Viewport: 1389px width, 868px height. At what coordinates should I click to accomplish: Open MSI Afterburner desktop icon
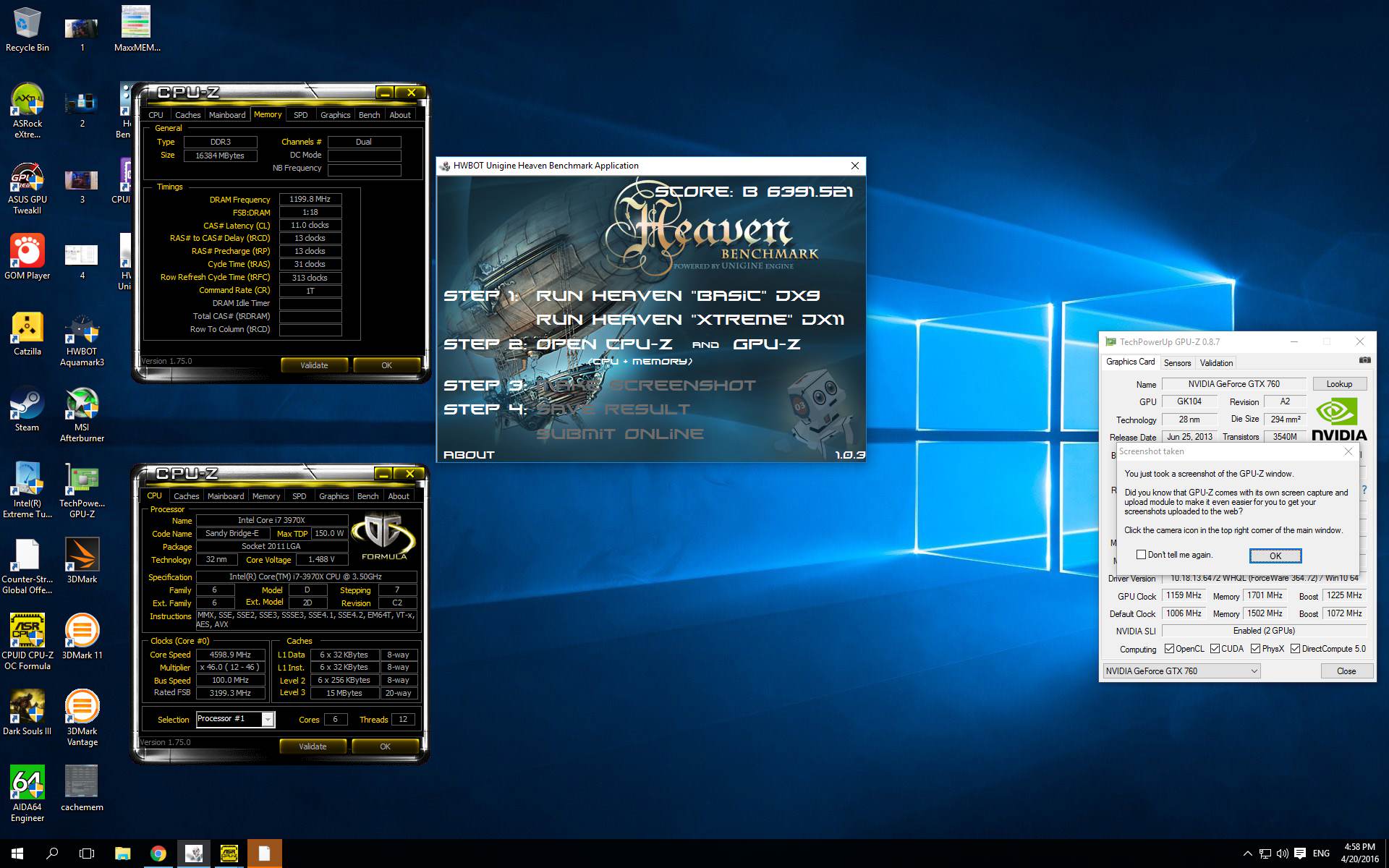pos(82,414)
